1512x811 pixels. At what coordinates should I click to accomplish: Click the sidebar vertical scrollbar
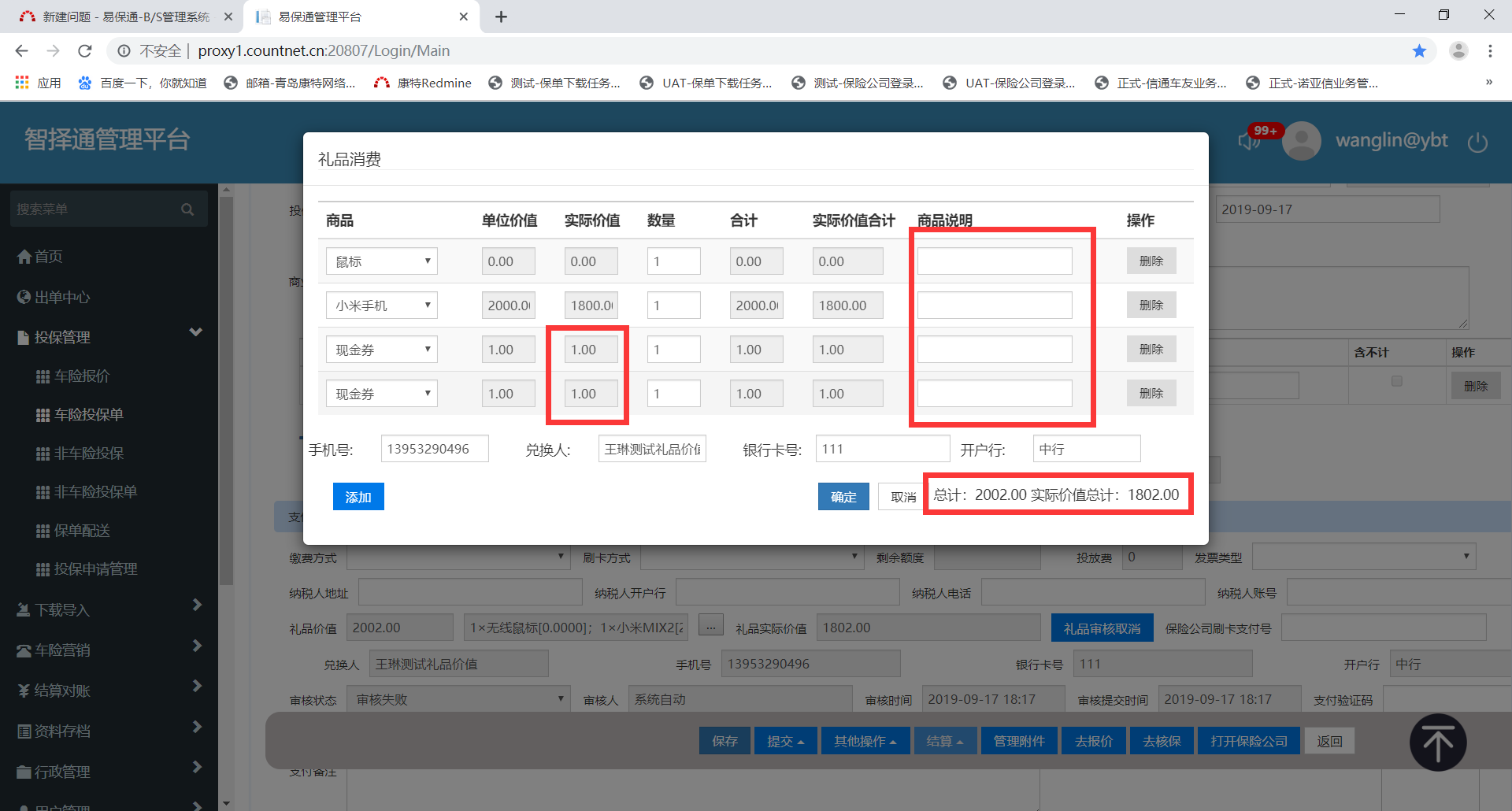226,391
